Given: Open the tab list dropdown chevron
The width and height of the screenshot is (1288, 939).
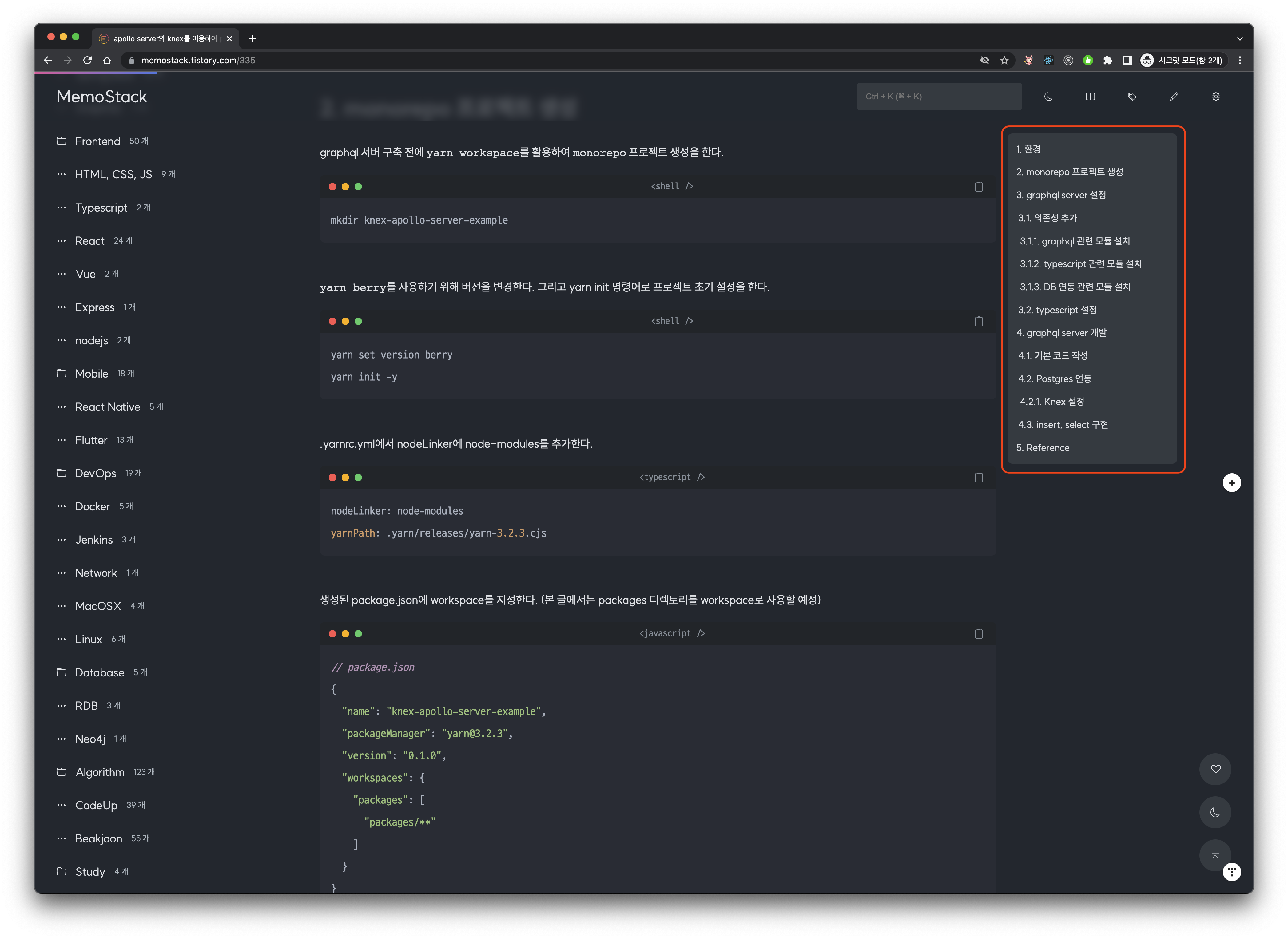Looking at the screenshot, I should 1239,39.
